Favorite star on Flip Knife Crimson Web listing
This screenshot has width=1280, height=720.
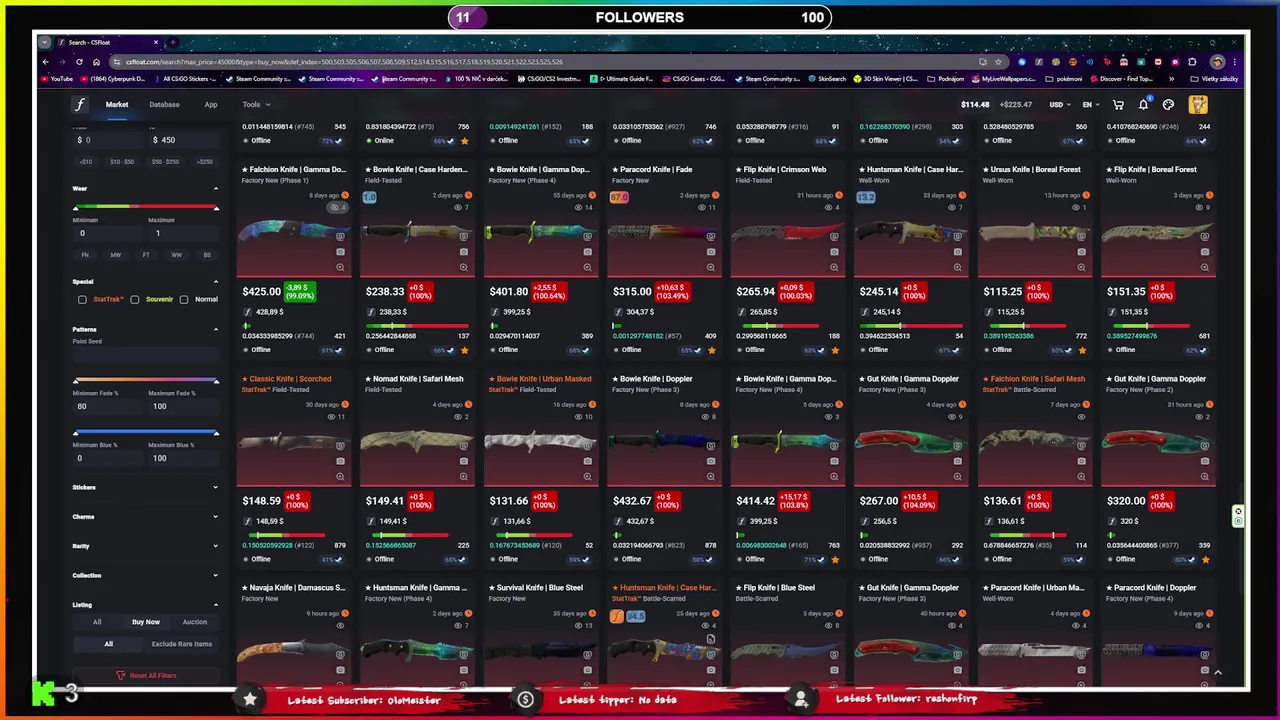pyautogui.click(x=835, y=350)
